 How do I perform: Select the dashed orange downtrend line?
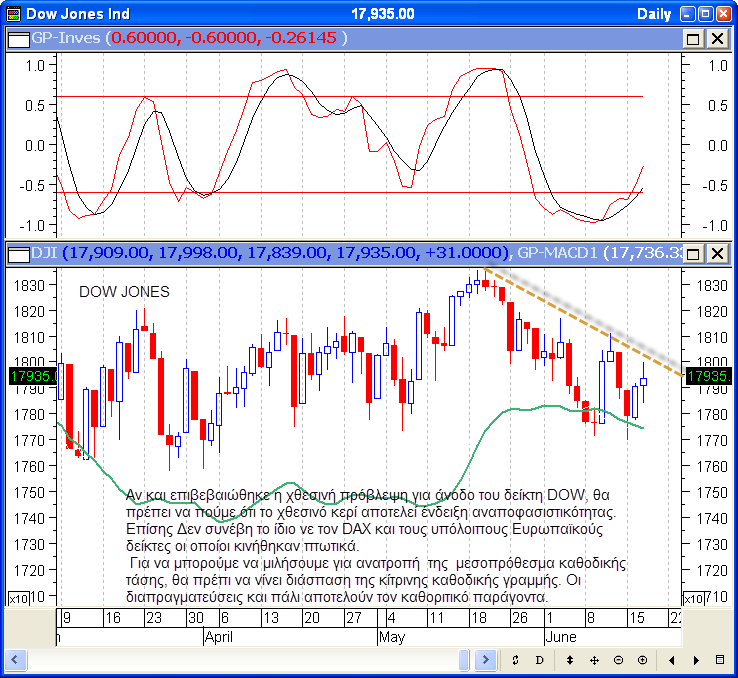point(583,322)
